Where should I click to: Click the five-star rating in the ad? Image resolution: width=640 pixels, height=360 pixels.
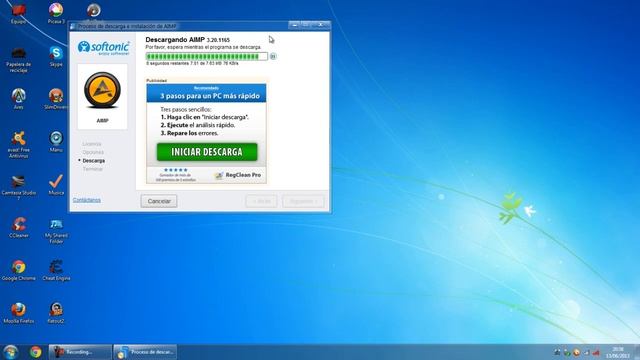tap(176, 170)
